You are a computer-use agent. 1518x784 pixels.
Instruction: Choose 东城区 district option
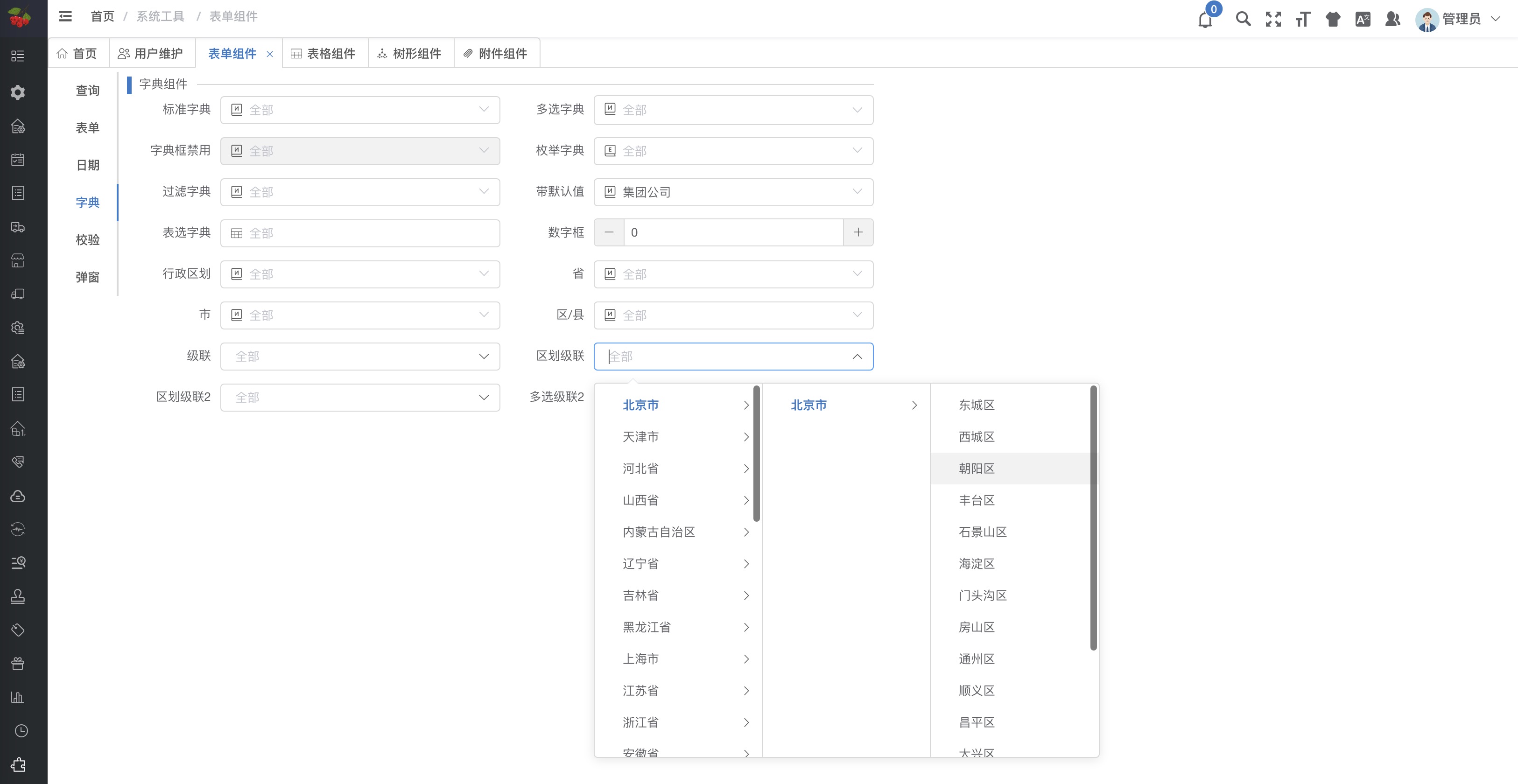point(1013,405)
